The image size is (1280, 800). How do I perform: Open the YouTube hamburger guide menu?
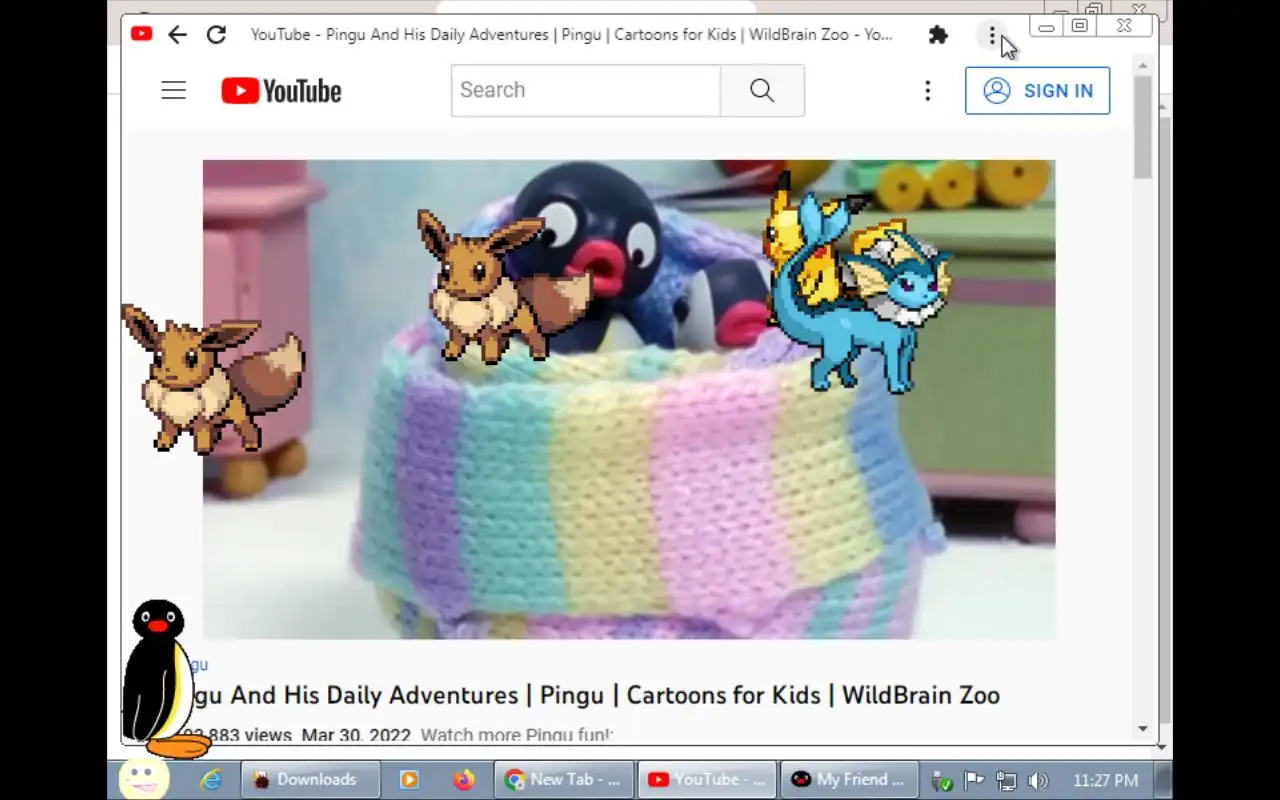tap(174, 90)
